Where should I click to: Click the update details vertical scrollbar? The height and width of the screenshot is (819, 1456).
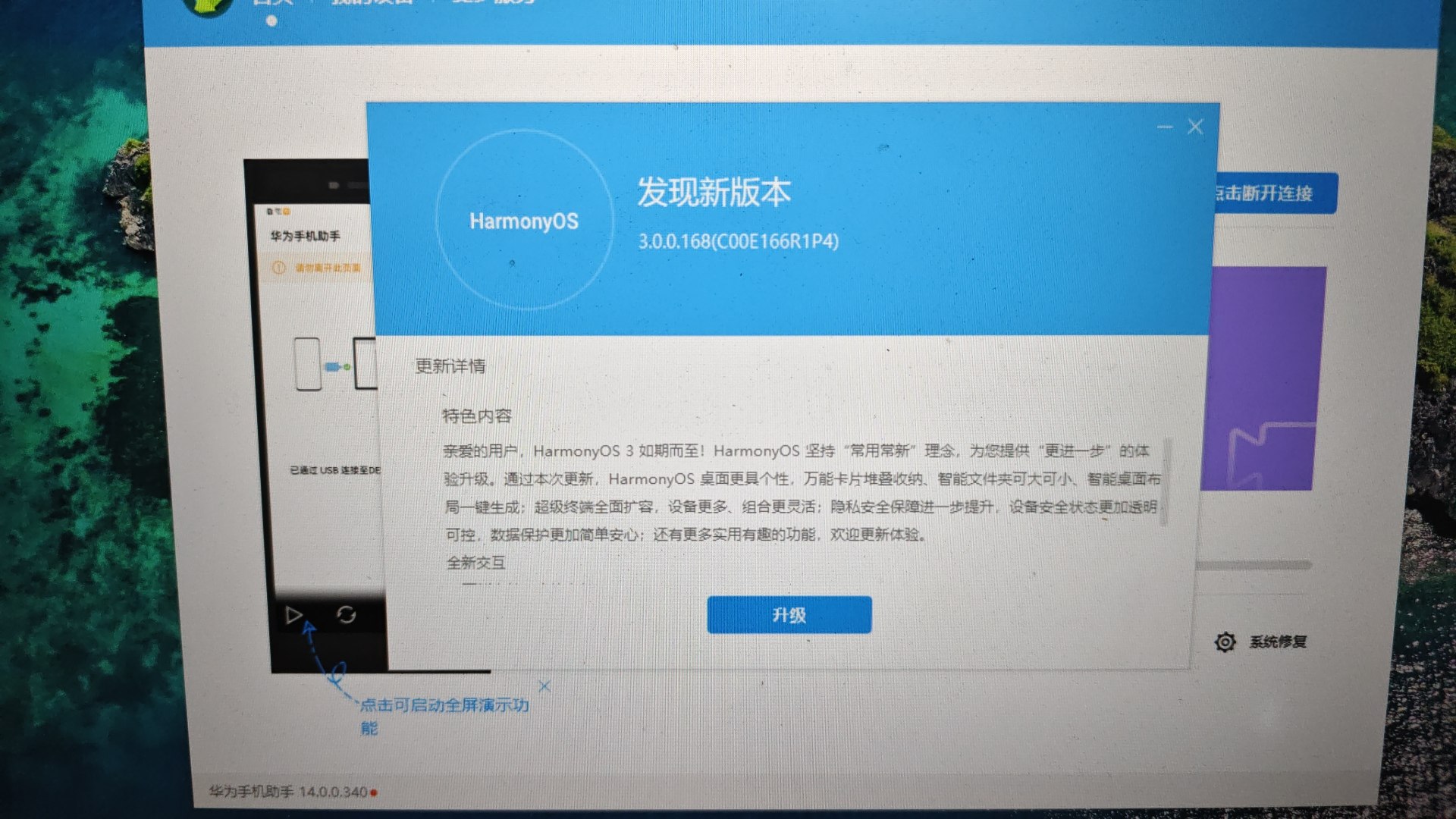pos(1166,481)
